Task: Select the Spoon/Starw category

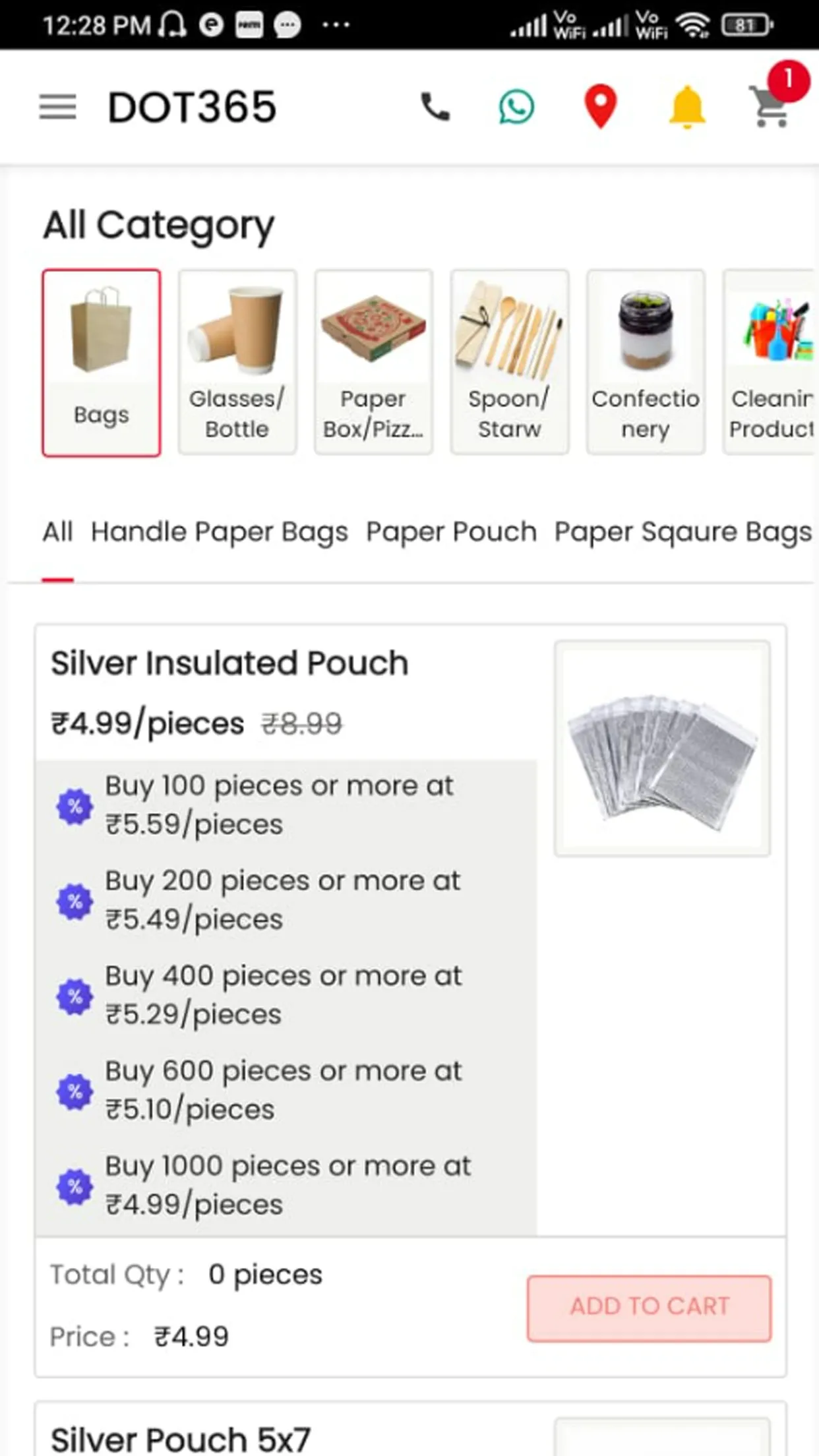Action: click(510, 363)
